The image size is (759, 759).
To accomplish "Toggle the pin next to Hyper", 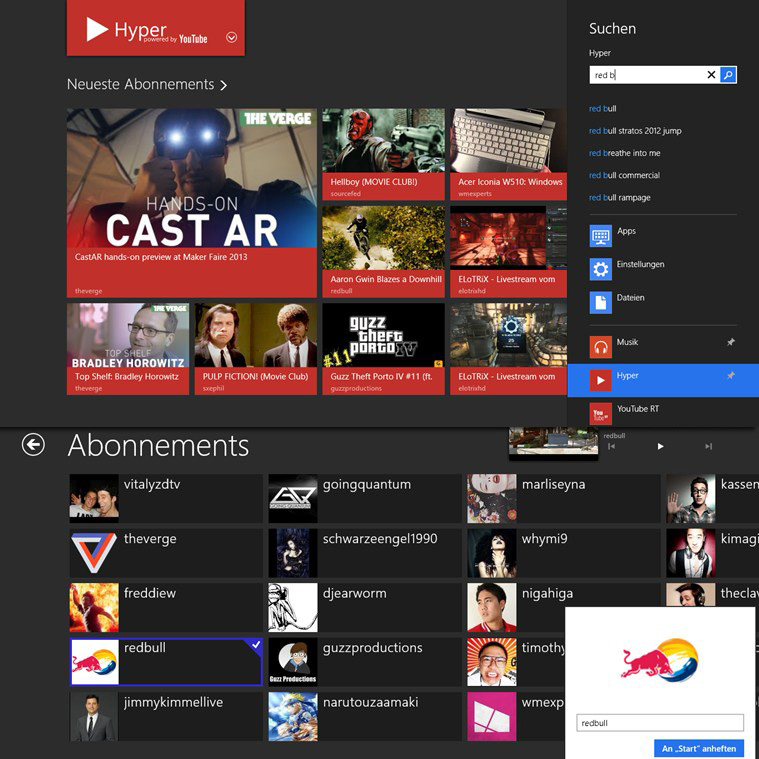I will point(730,376).
